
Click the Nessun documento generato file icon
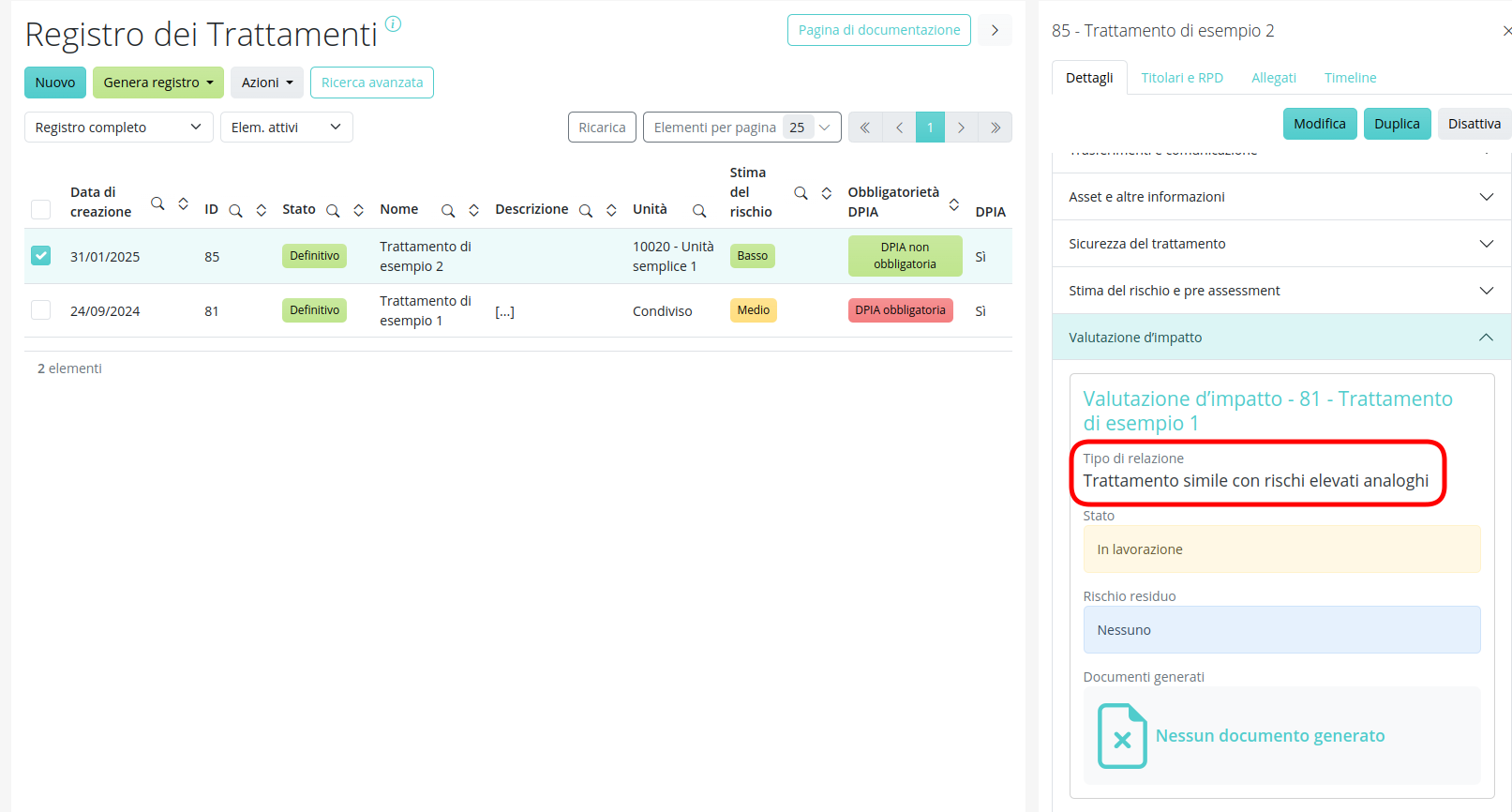1122,736
